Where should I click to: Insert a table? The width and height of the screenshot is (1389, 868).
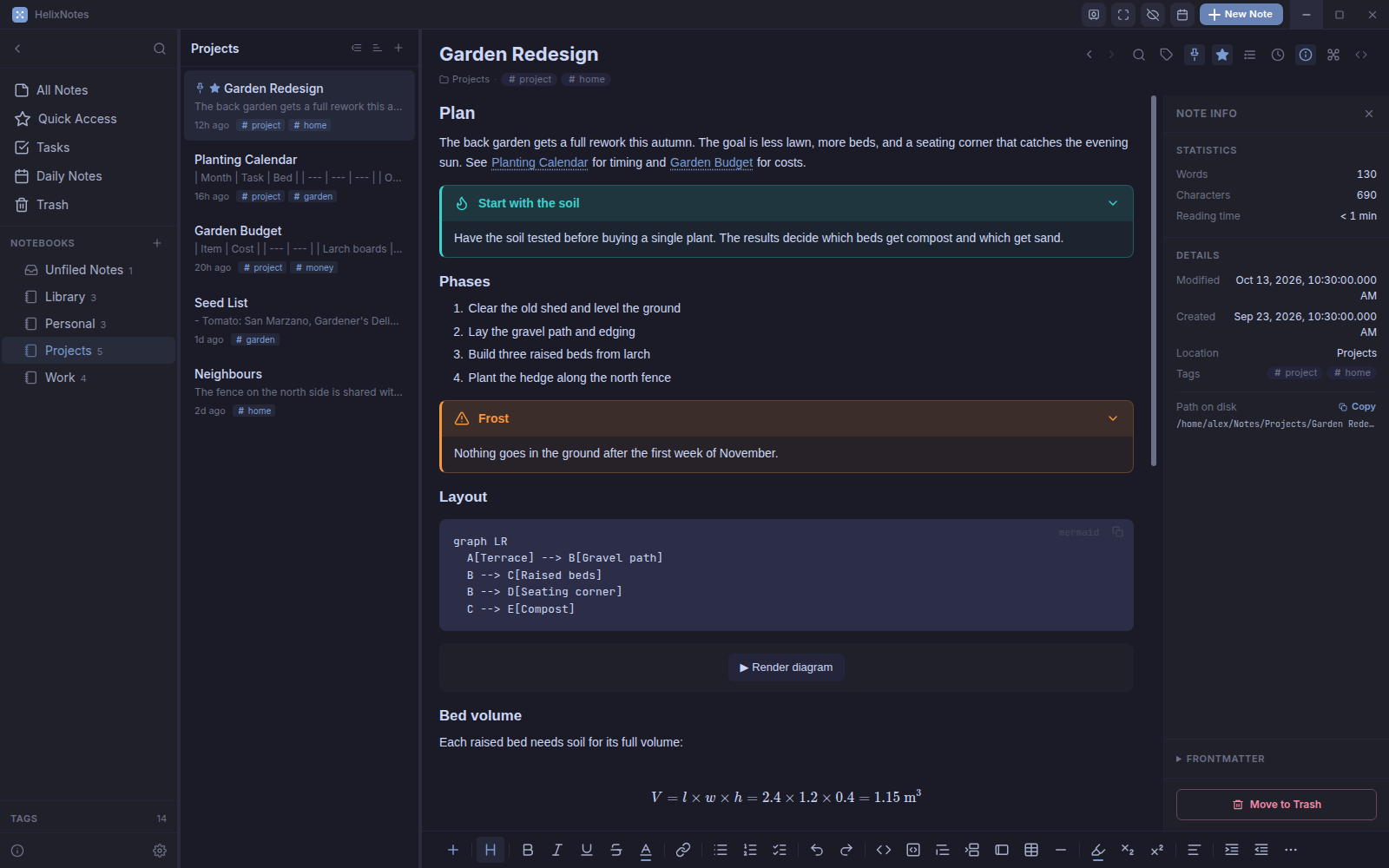point(1031,850)
